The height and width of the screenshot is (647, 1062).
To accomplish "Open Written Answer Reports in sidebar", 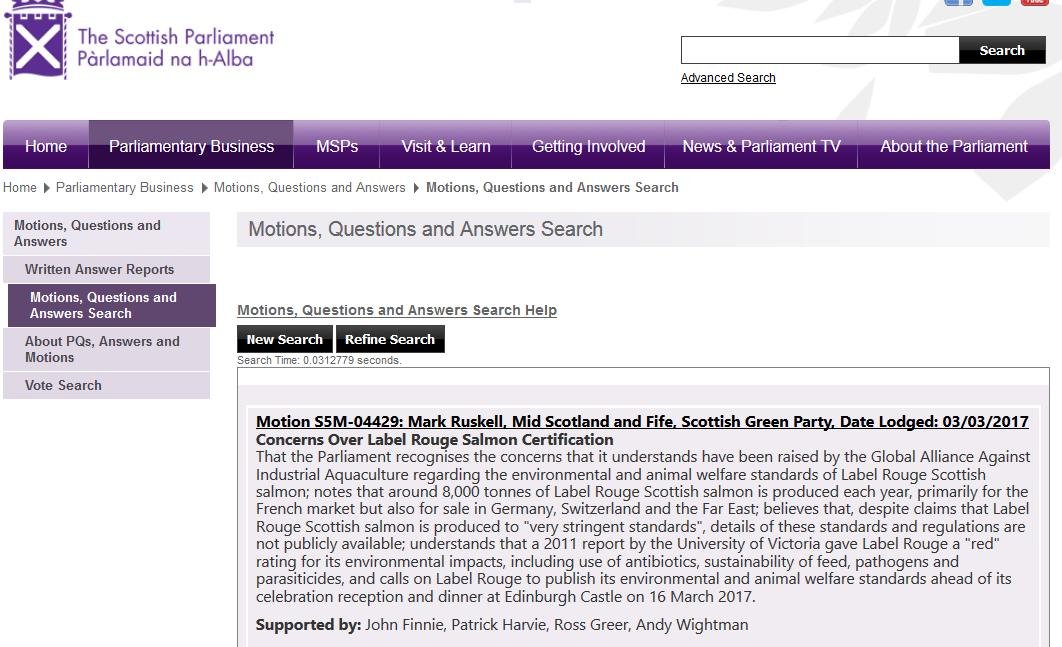I will (100, 269).
